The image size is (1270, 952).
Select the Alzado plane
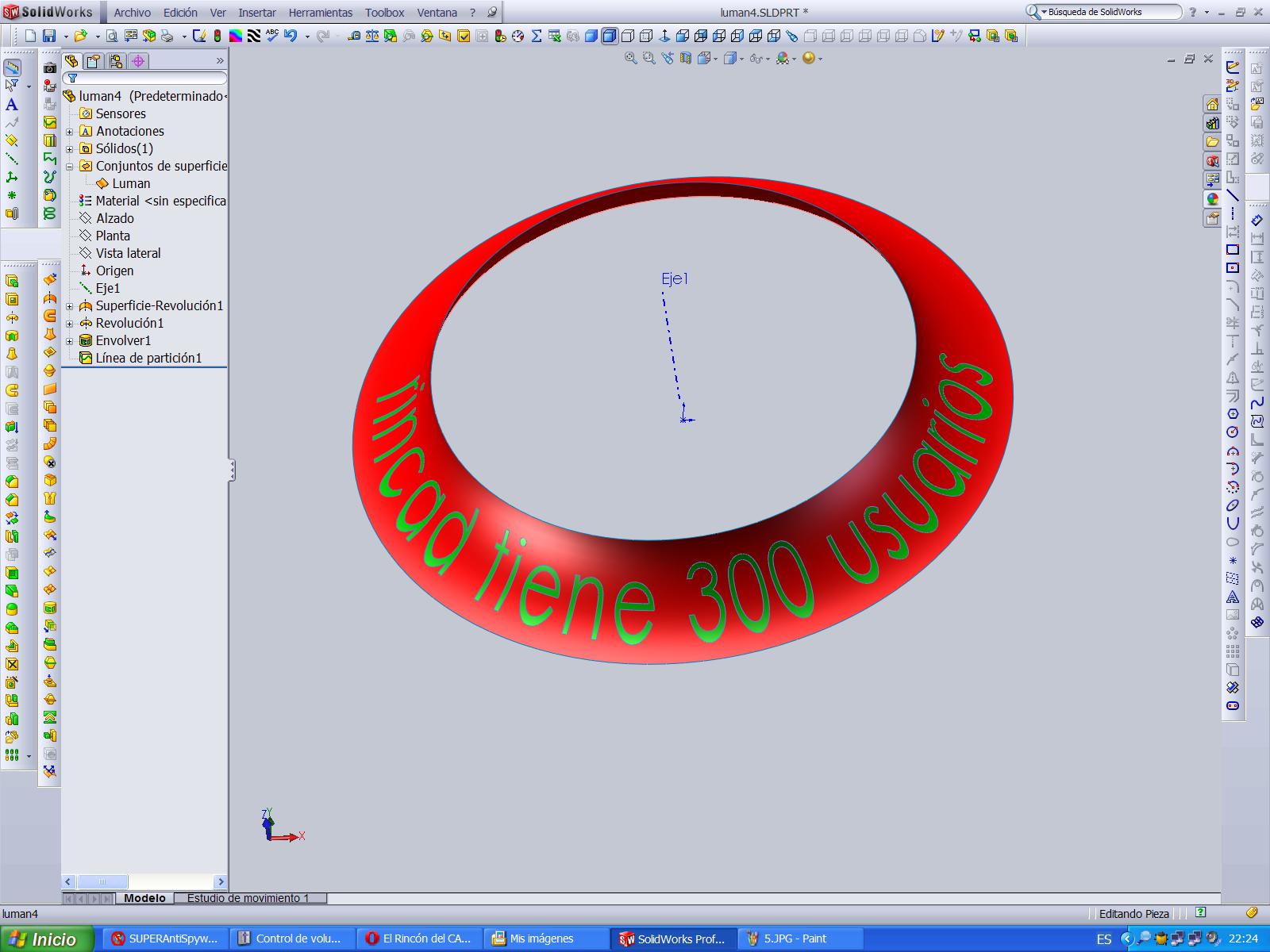click(106, 218)
